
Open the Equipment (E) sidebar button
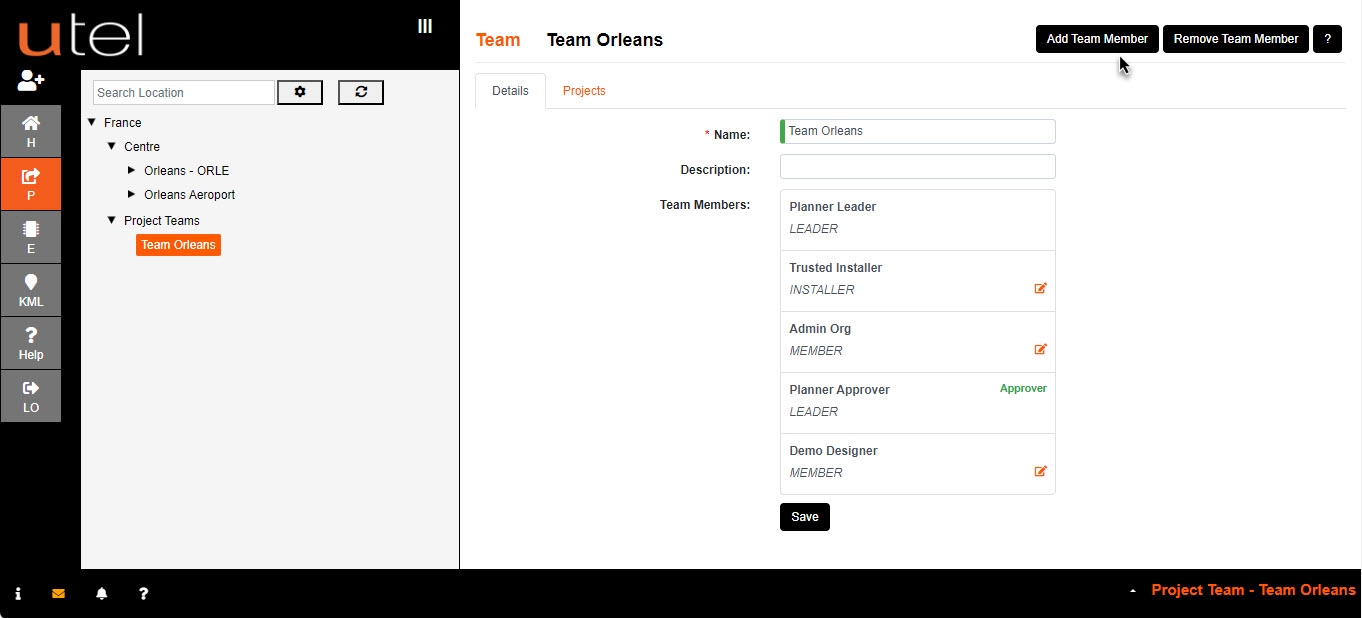pos(31,237)
